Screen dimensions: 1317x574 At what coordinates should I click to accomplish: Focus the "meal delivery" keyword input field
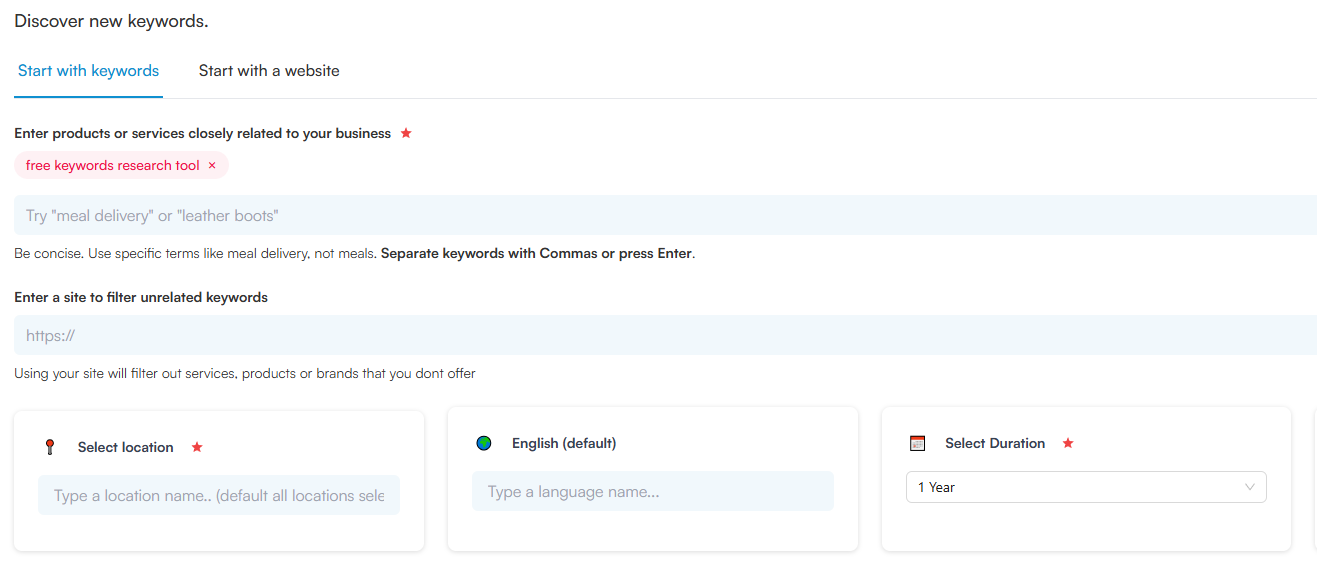coord(660,216)
